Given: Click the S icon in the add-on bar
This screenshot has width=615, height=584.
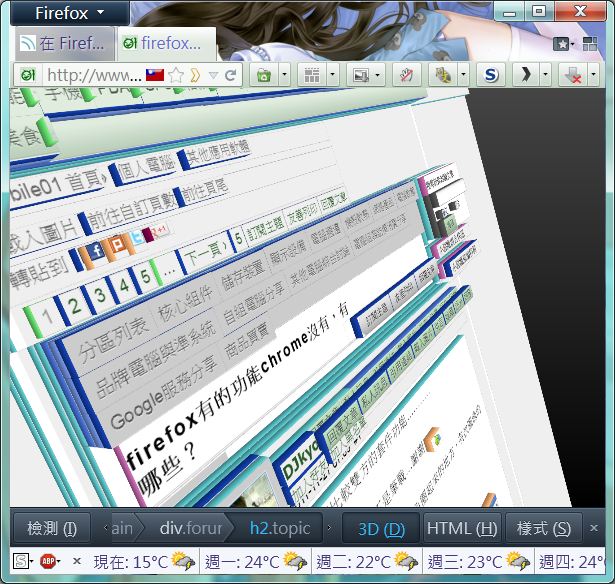Looking at the screenshot, I should (x=20, y=561).
